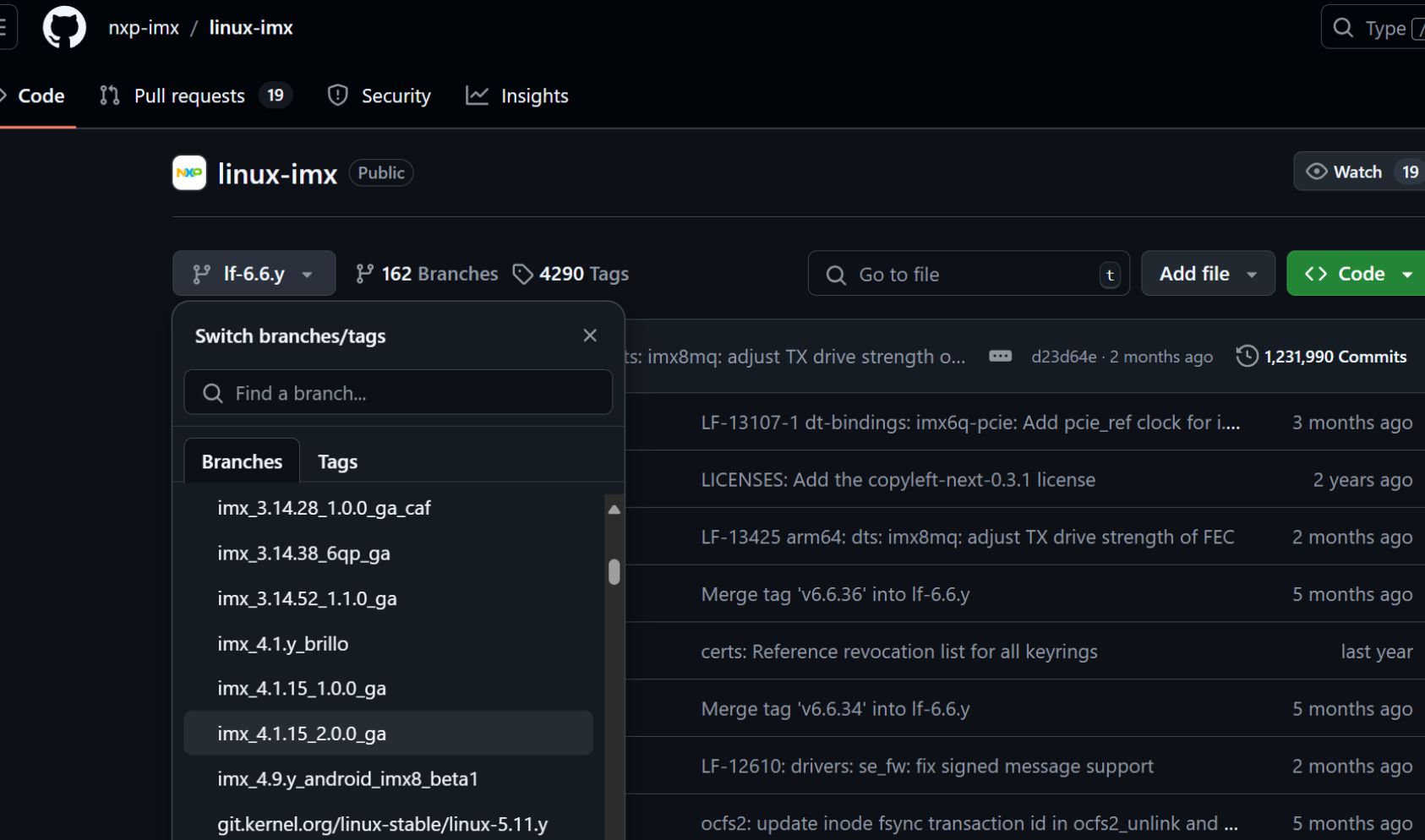The width and height of the screenshot is (1425, 840).
Task: Close the Switch branches/tags popup
Action: pos(590,335)
